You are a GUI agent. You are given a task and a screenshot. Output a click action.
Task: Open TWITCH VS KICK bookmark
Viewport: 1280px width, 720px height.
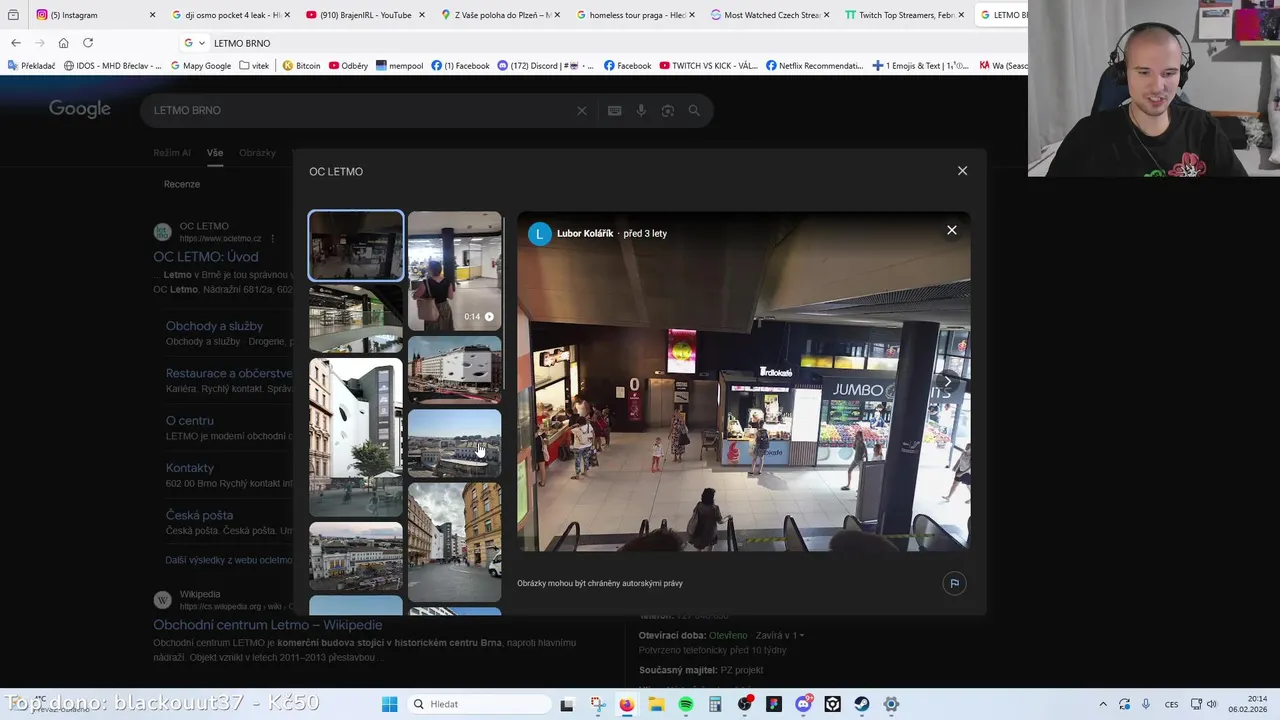pos(707,66)
